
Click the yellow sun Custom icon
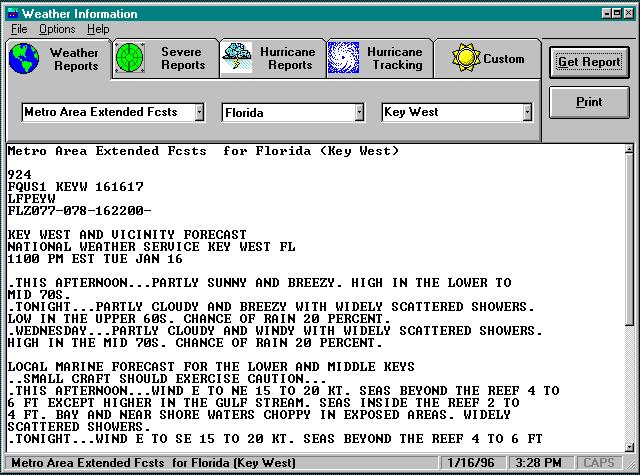point(466,58)
